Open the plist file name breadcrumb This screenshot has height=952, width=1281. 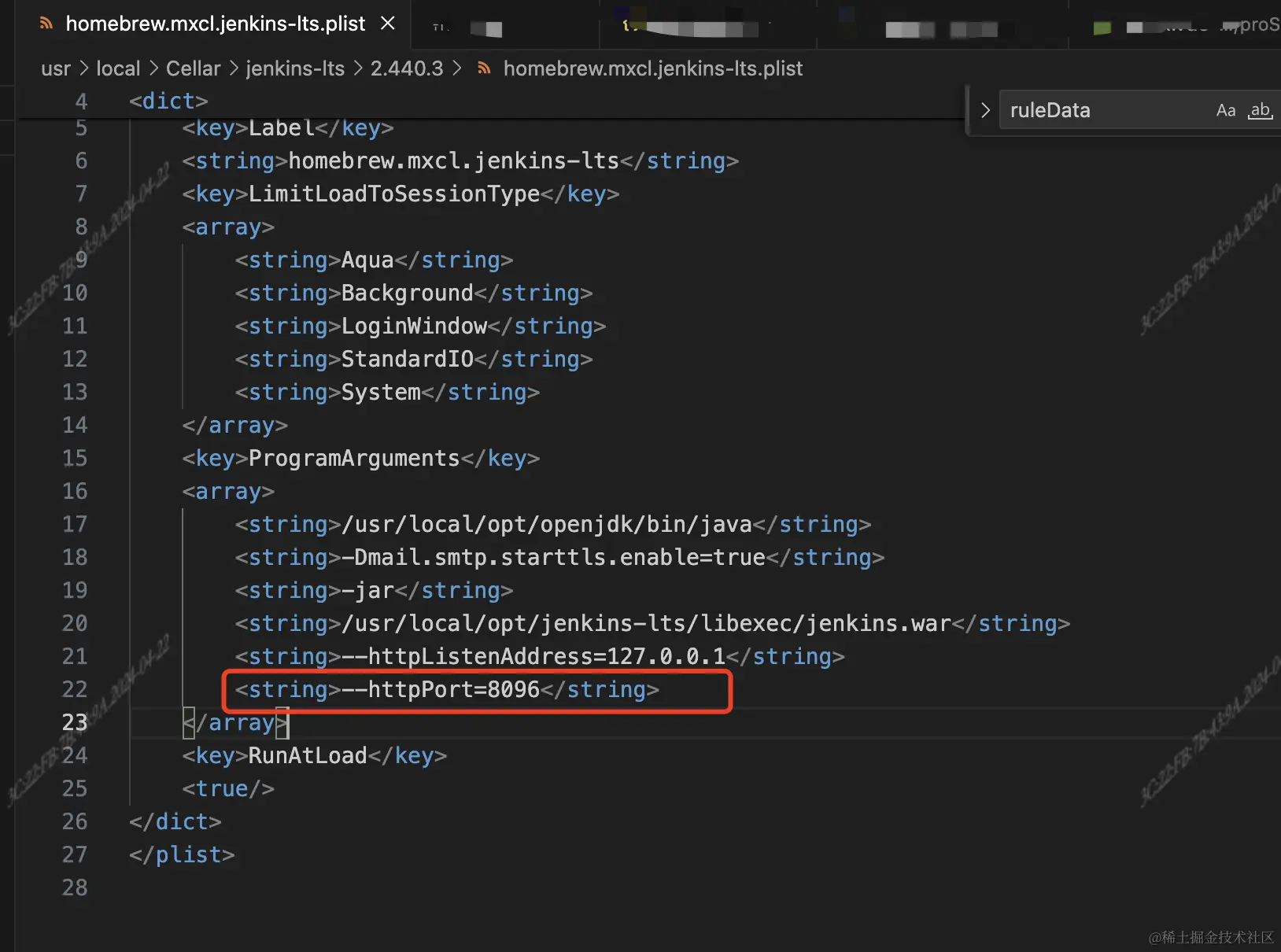[x=653, y=68]
